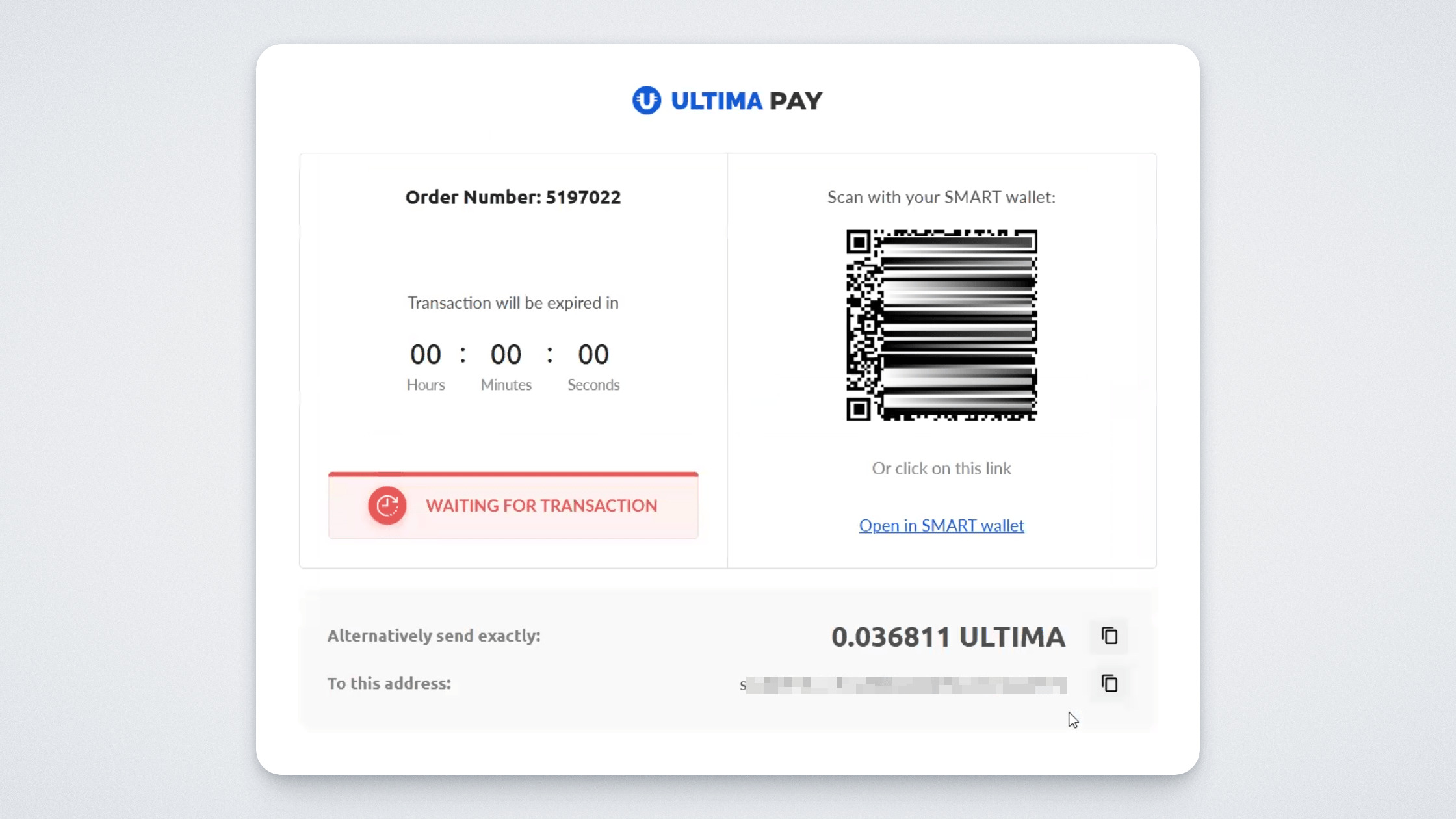The image size is (1456, 819).
Task: Click the QR code image
Action: pos(941,325)
